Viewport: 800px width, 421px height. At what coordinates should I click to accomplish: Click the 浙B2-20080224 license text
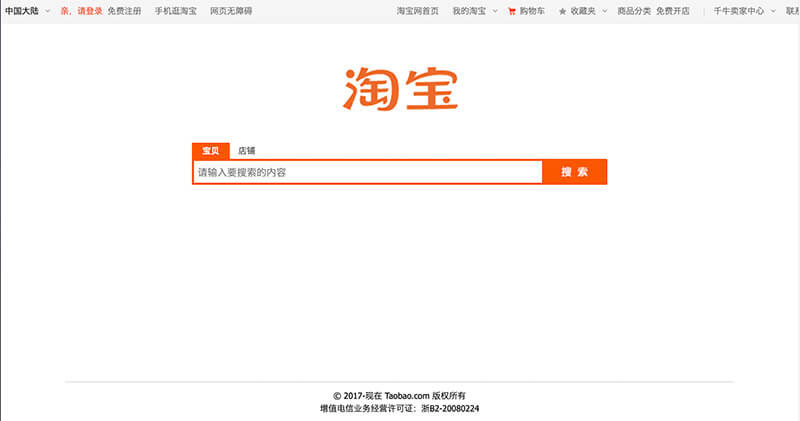tap(450, 408)
